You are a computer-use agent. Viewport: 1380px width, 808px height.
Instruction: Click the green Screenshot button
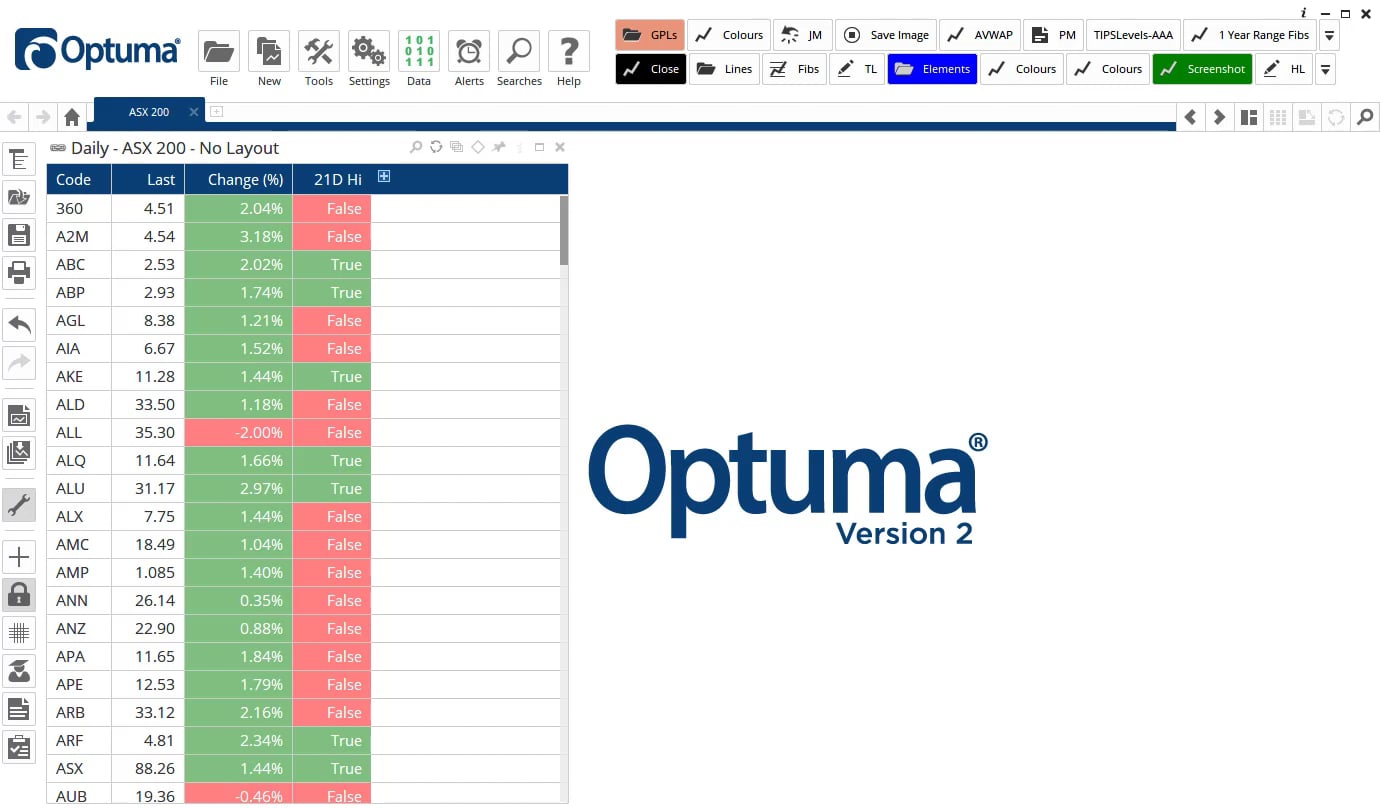point(1202,69)
